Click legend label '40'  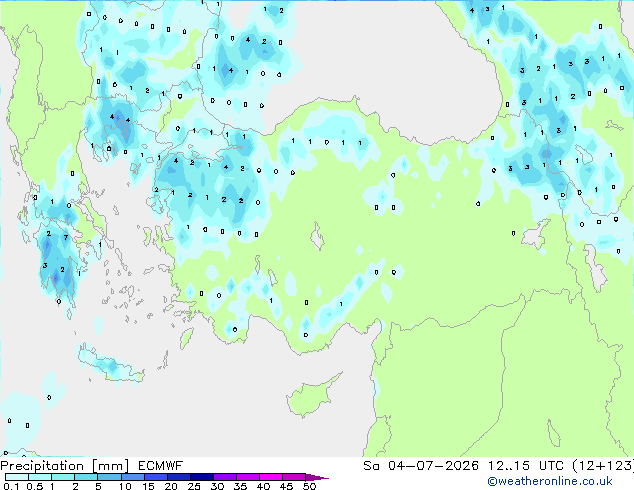tap(263, 486)
